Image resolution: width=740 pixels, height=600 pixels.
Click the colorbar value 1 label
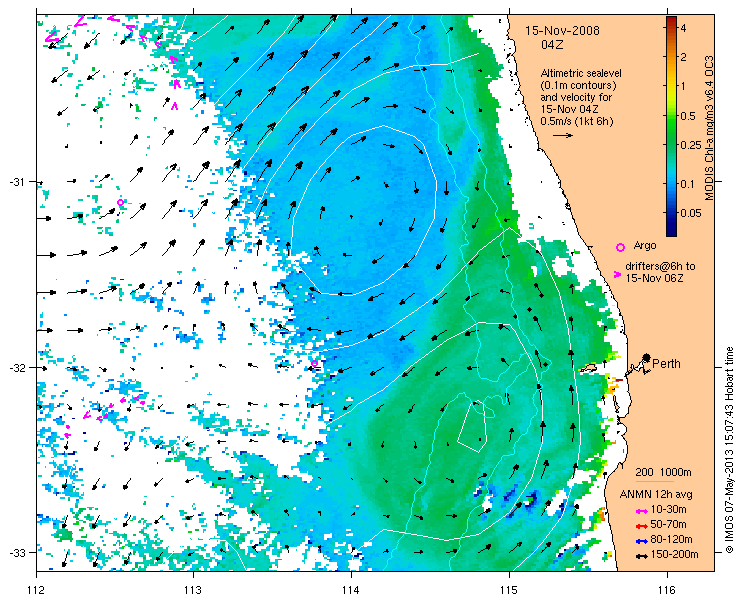point(682,86)
